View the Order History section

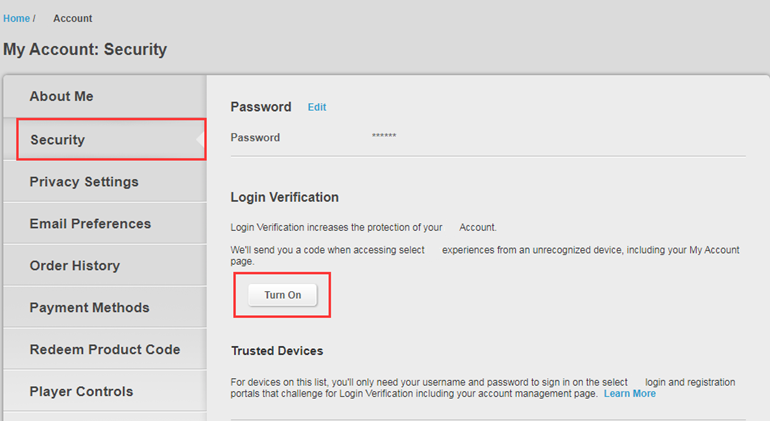tap(74, 266)
